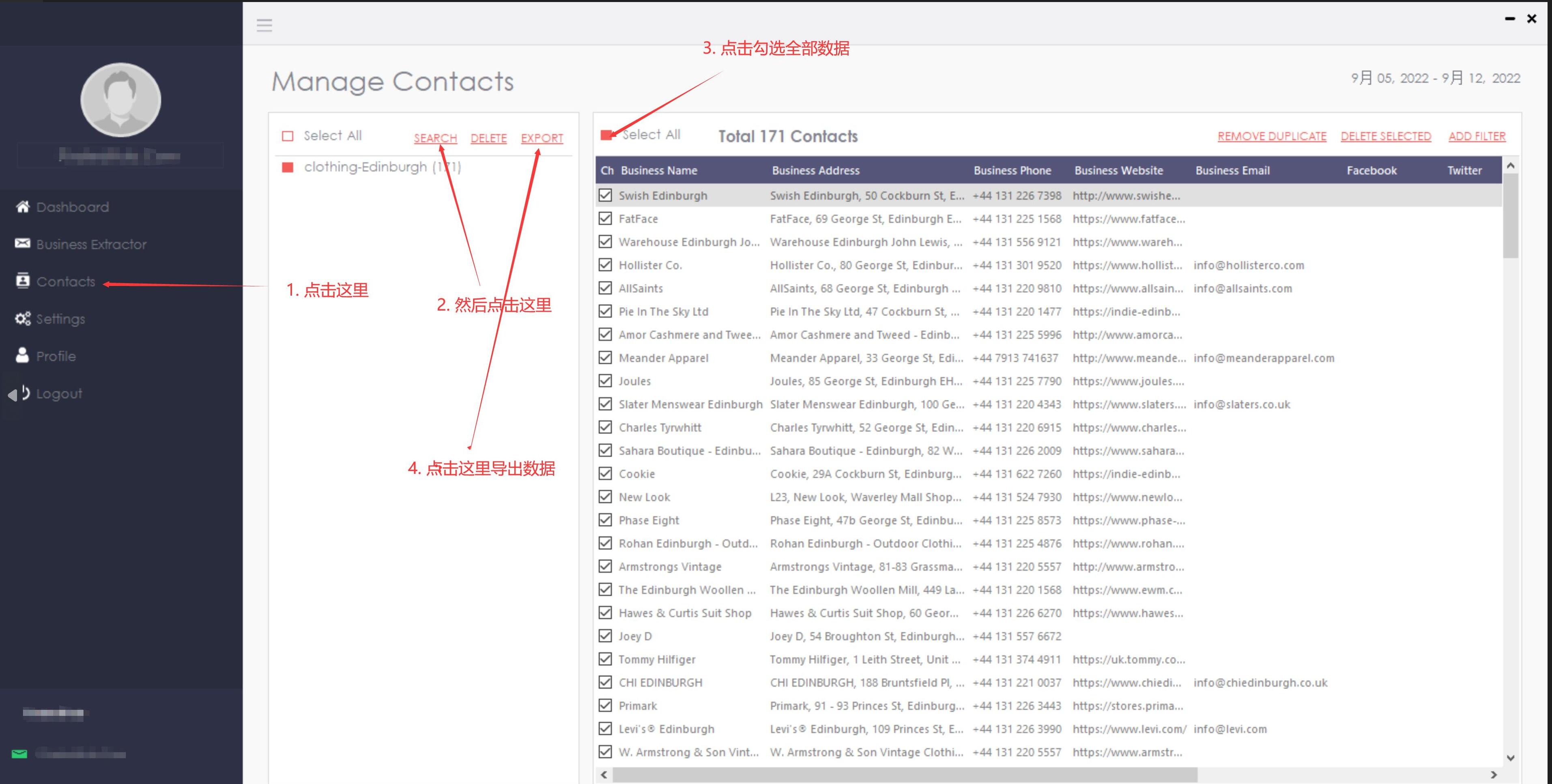Click vertical scrollbar down arrow
This screenshot has width=1552, height=784.
coord(1511,758)
